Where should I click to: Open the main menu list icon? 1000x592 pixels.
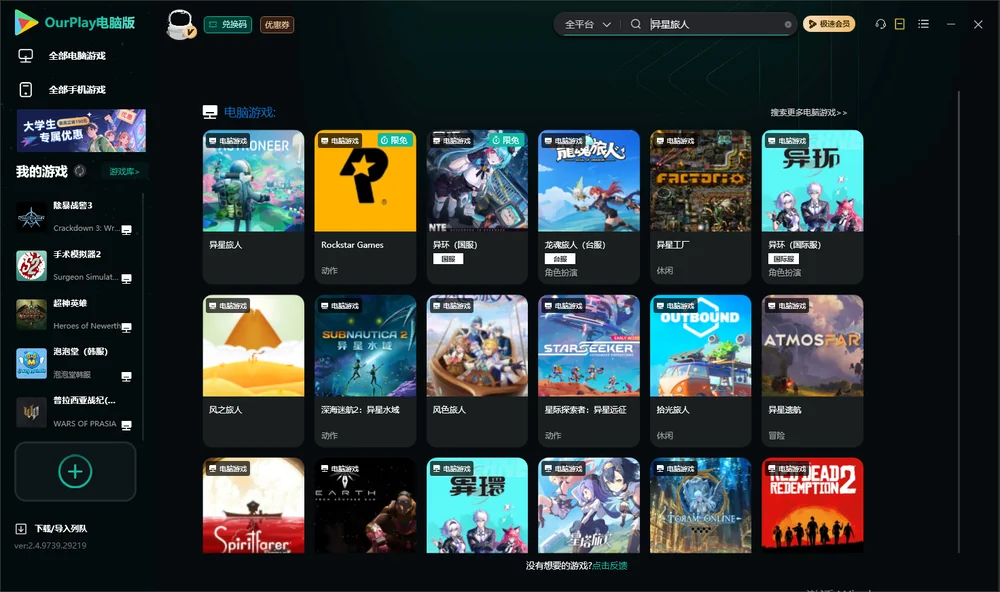point(923,24)
